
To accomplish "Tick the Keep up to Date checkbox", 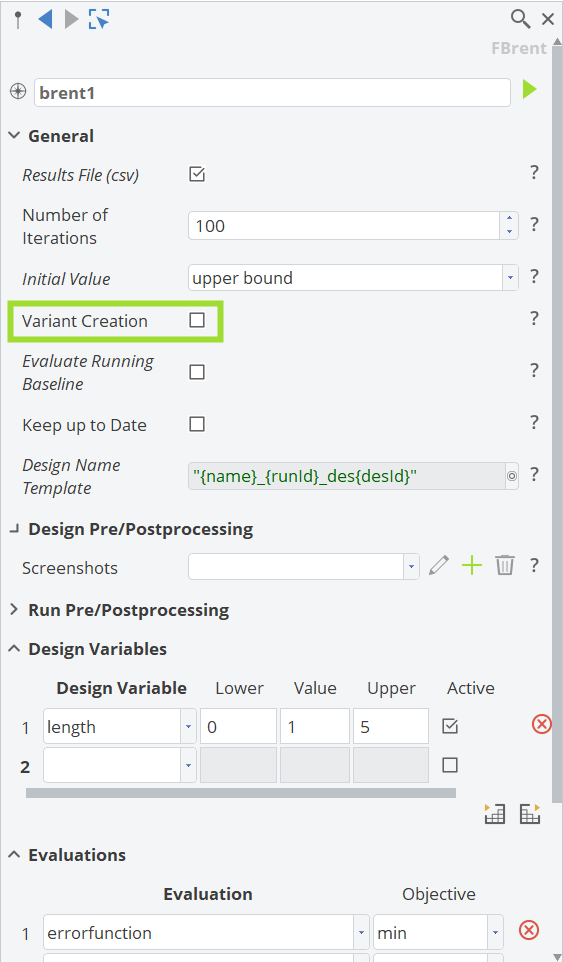I will point(197,424).
